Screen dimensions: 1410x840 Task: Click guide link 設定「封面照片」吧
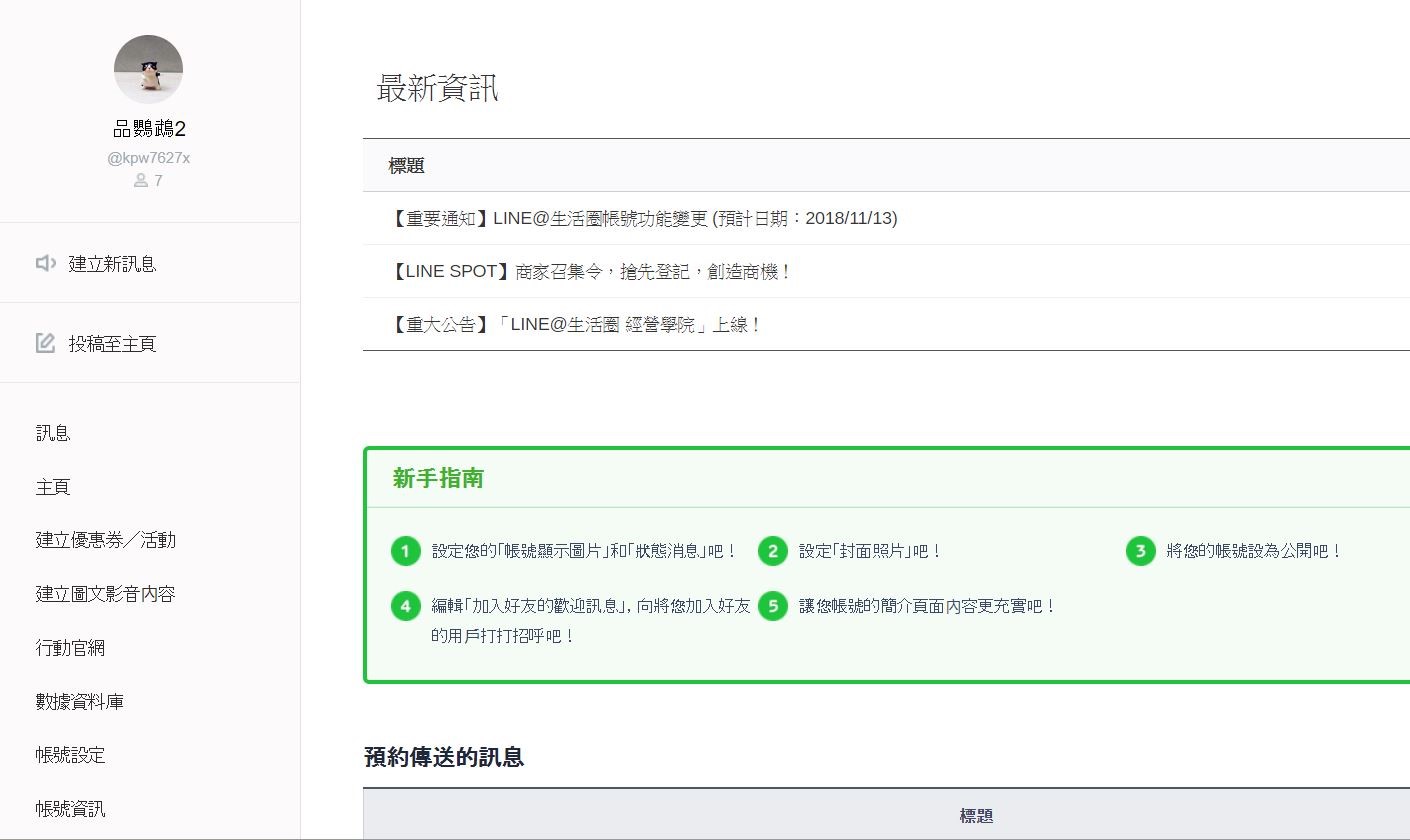click(x=871, y=551)
